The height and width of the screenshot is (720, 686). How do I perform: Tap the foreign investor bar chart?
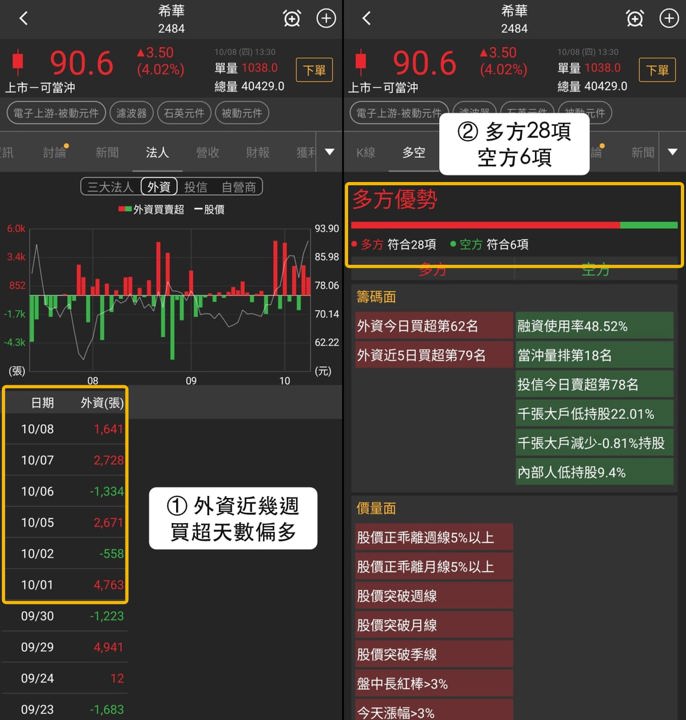tap(170, 299)
